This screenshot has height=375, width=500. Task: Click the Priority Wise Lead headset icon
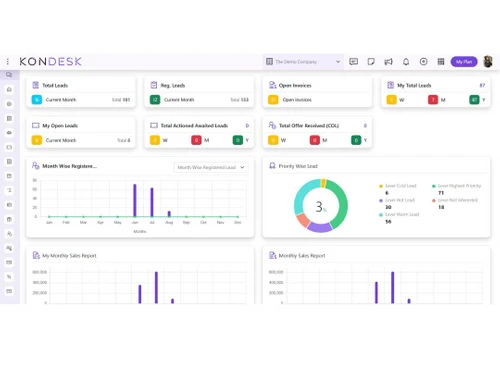point(272,166)
